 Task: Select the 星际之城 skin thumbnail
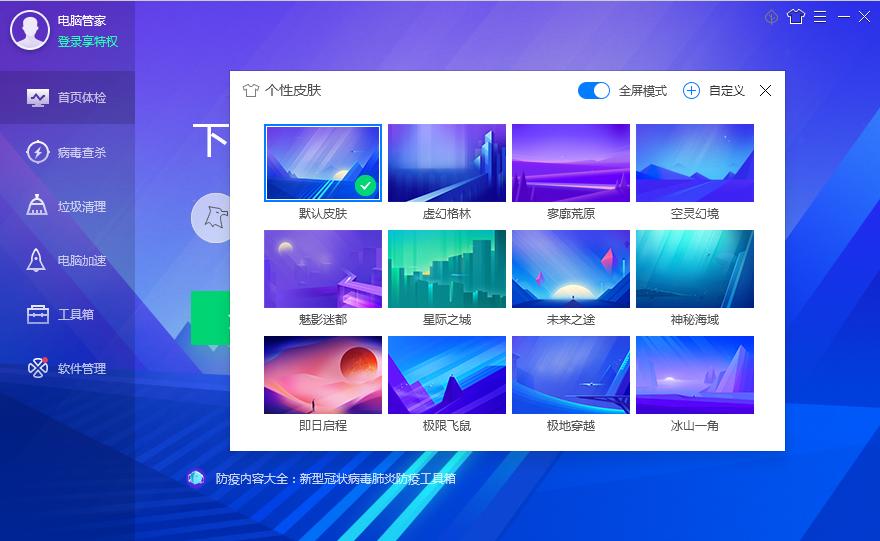447,269
